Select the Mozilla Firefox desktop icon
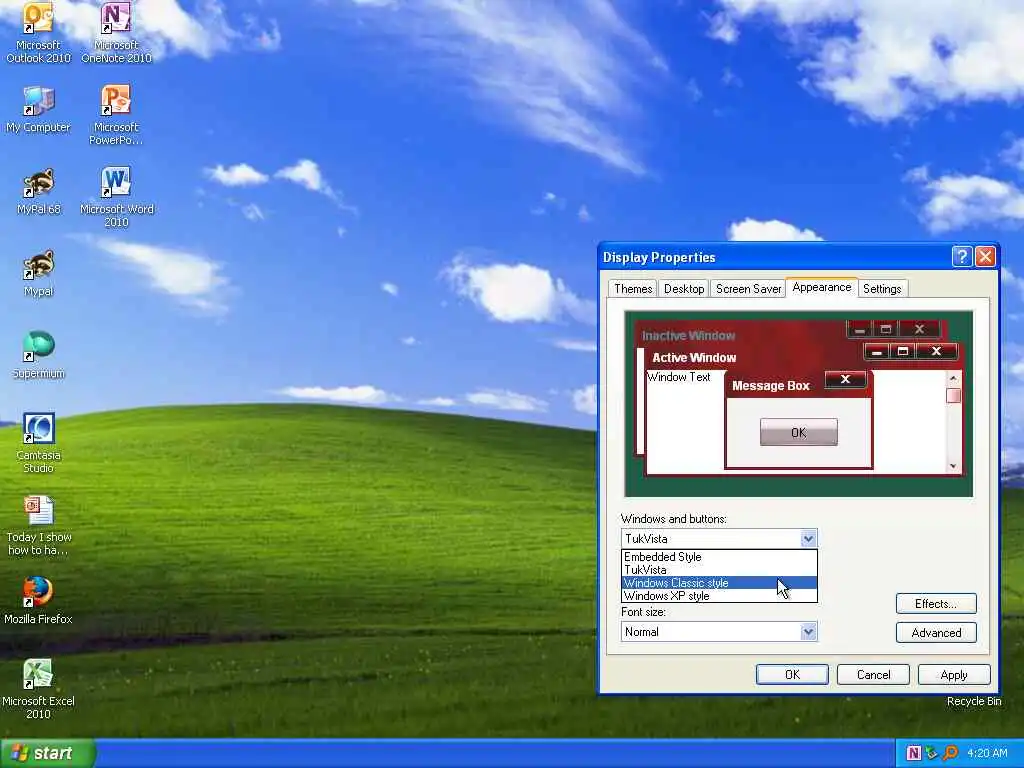1024x768 pixels. point(38,601)
